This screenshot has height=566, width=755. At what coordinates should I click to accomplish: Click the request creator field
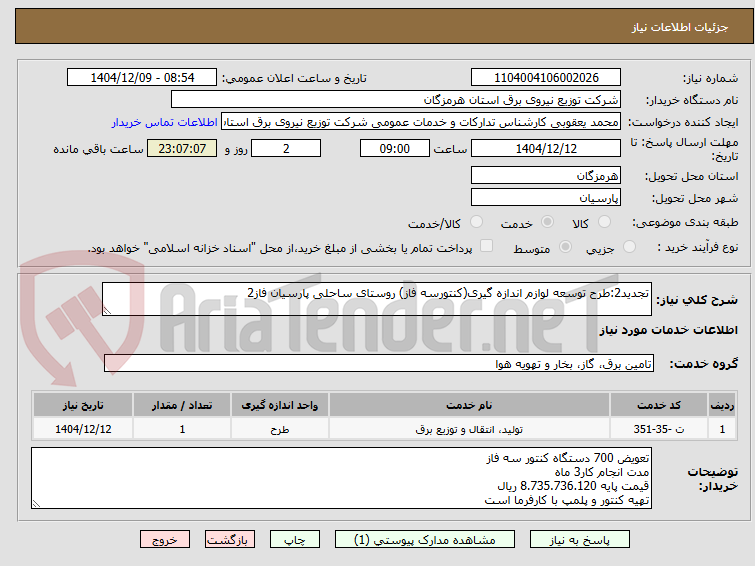pos(421,122)
